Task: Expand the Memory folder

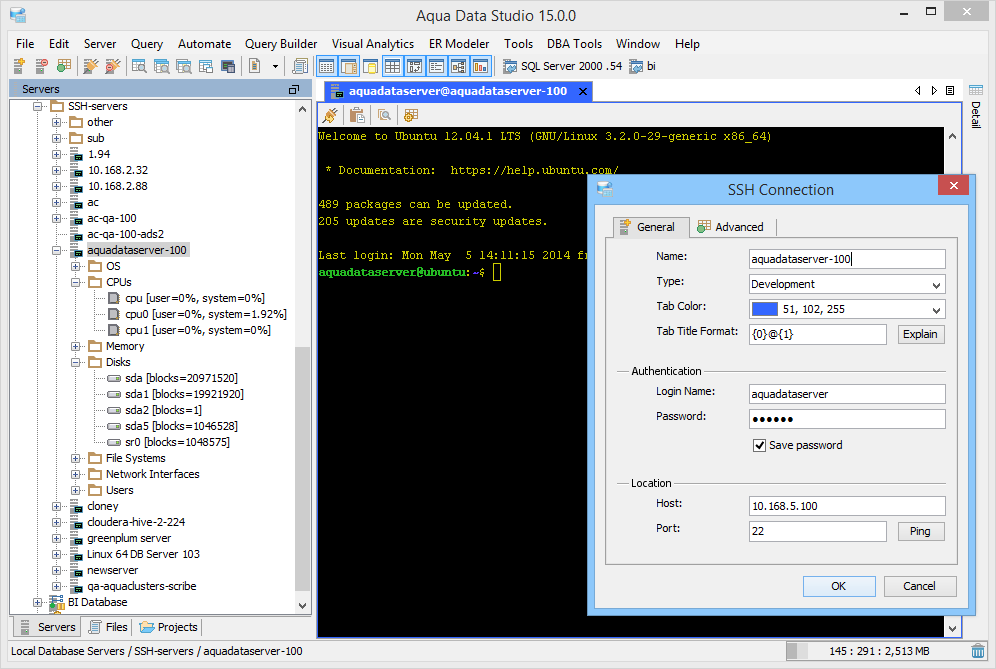Action: (x=75, y=346)
